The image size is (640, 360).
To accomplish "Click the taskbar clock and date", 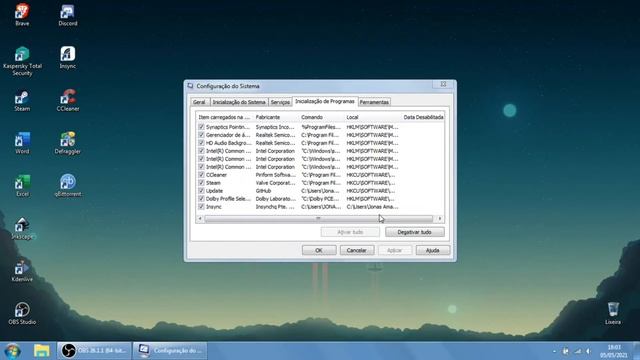I will 613,351.
